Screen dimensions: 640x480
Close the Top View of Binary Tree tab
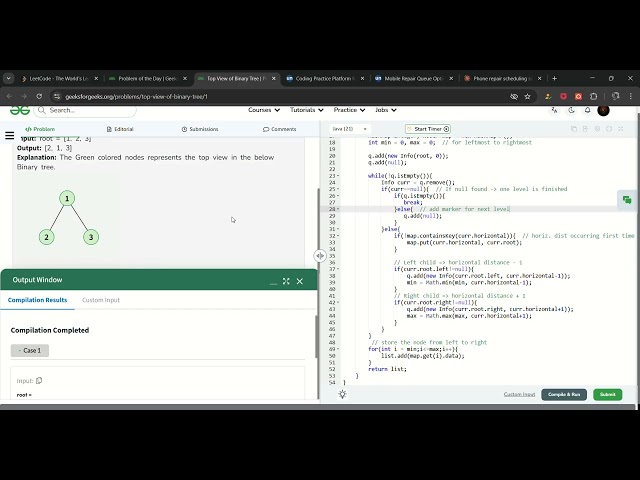(274, 78)
